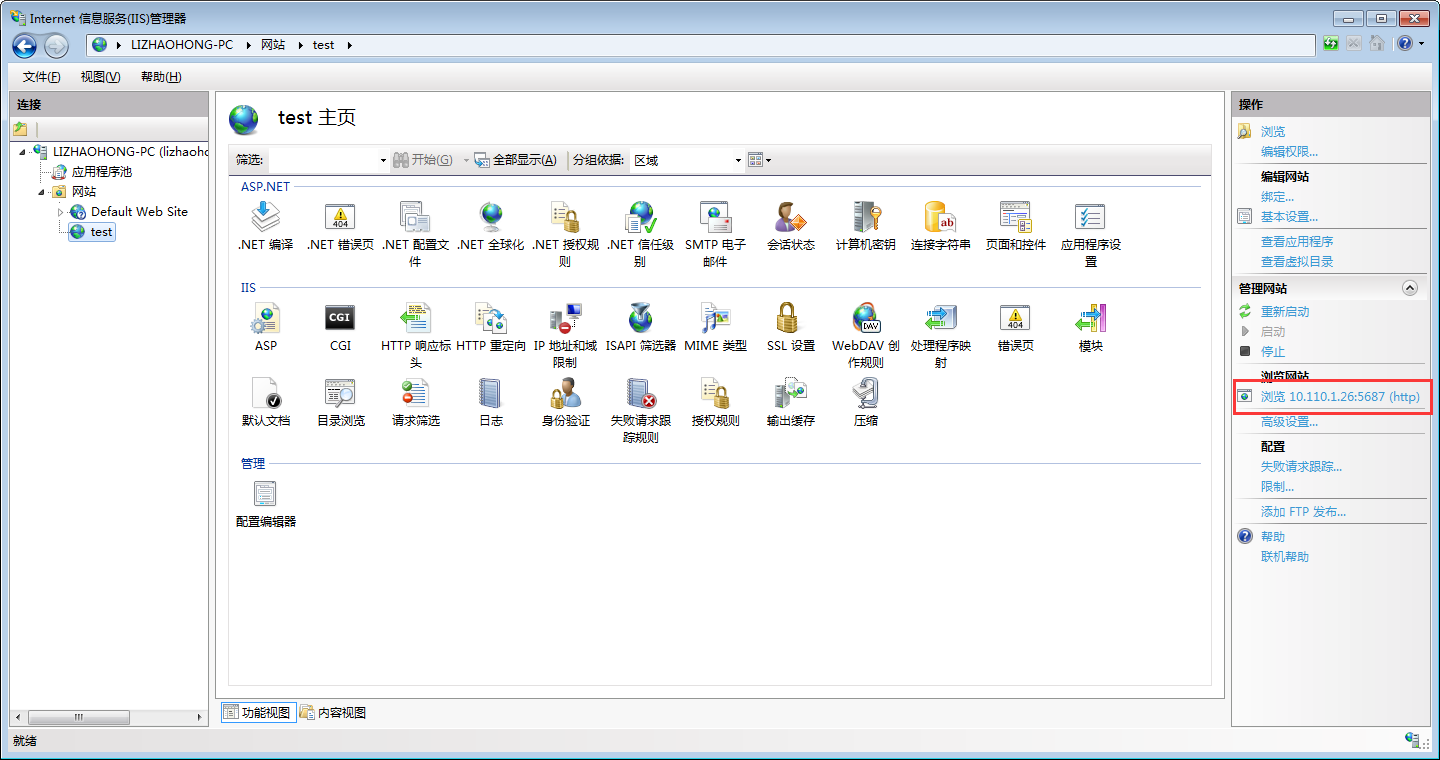Open the 配置编辑器 icon
The width and height of the screenshot is (1440, 760).
click(265, 494)
